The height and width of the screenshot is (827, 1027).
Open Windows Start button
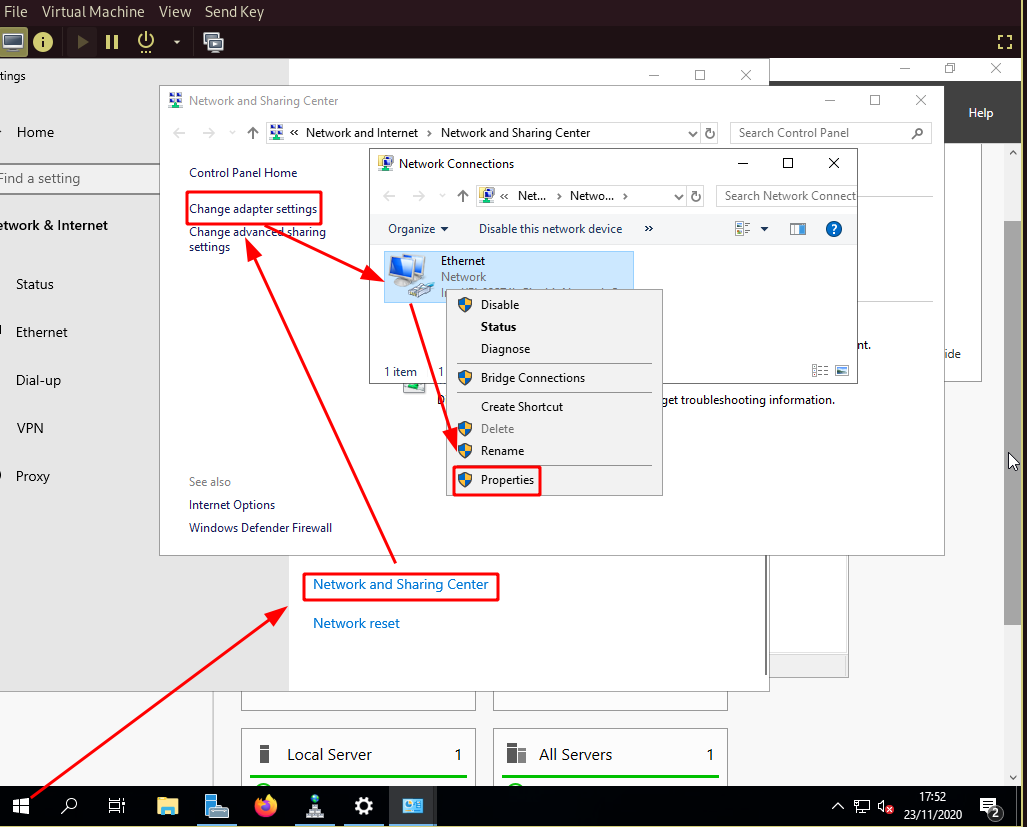pos(21,806)
